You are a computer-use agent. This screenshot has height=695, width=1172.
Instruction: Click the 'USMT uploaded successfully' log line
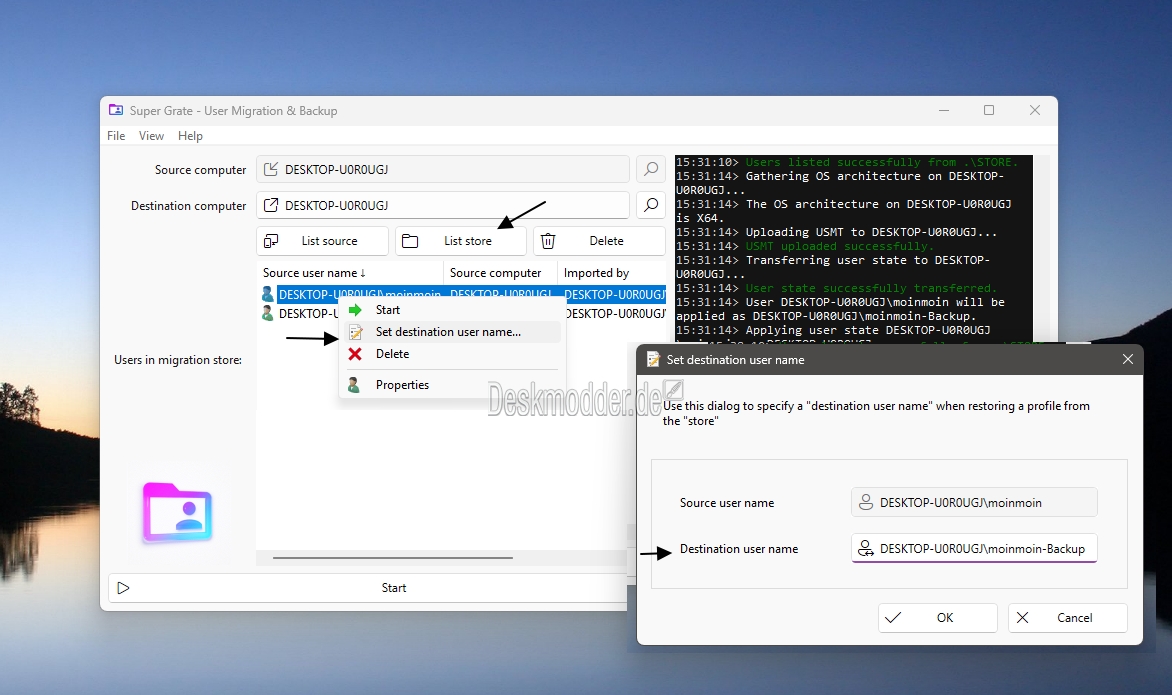839,246
